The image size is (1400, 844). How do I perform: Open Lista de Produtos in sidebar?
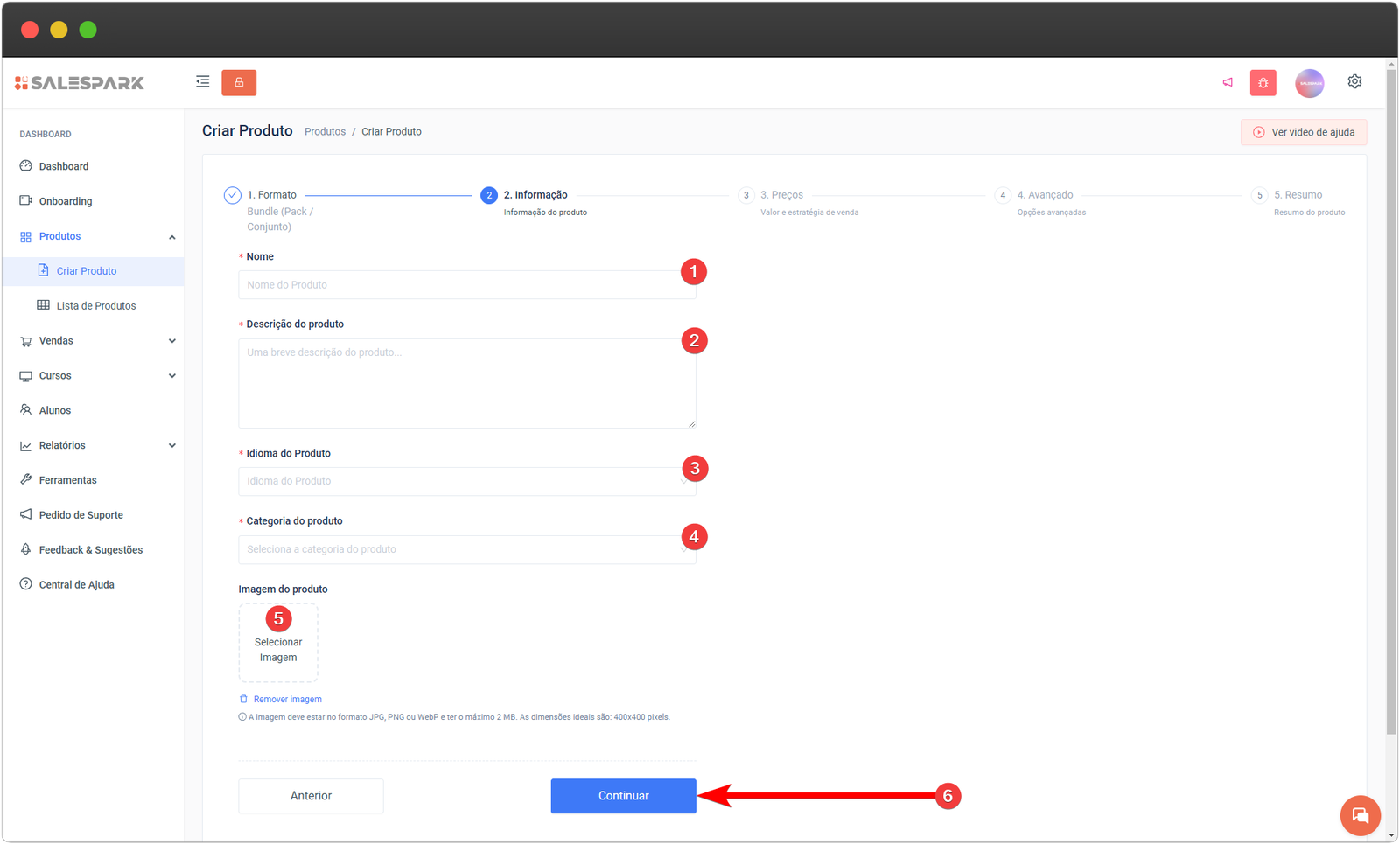tap(96, 306)
